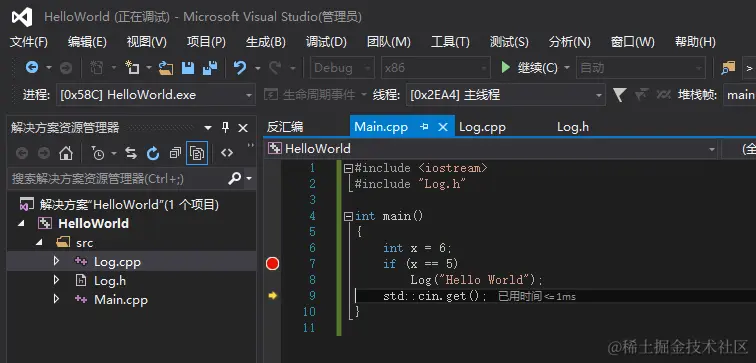Open the 编辑(E) menu
Image resolution: width=756 pixels, height=363 pixels.
tap(87, 42)
